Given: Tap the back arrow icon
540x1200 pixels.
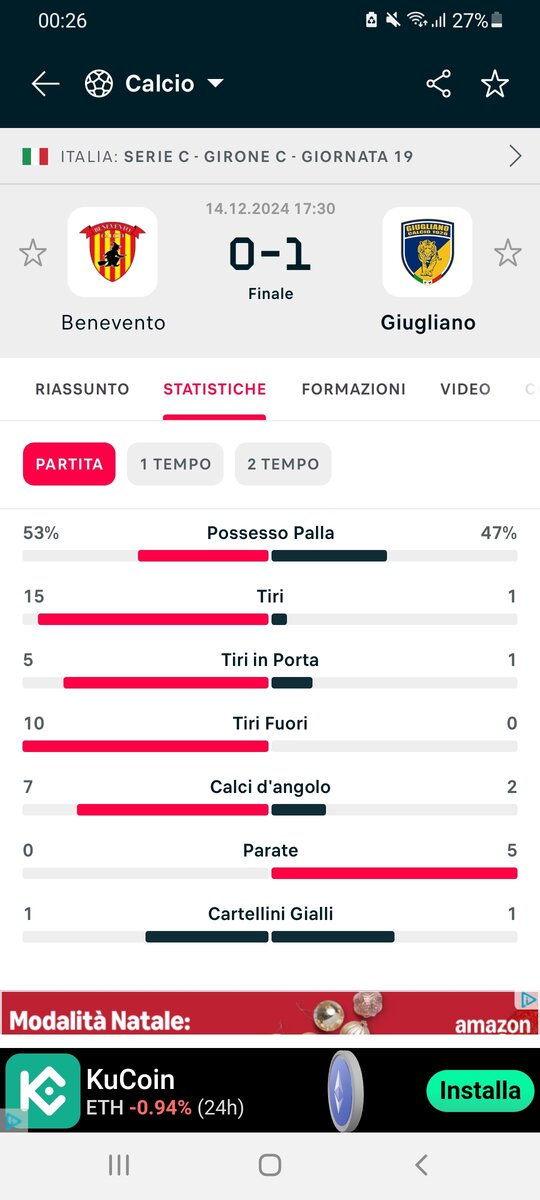Looking at the screenshot, I should point(46,84).
